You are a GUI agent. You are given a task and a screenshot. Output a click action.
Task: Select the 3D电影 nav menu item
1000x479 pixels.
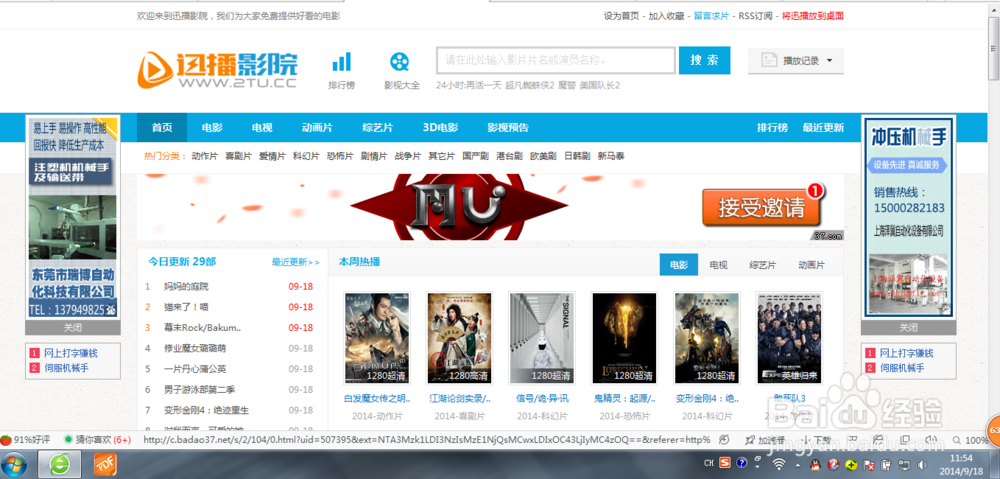pos(441,128)
